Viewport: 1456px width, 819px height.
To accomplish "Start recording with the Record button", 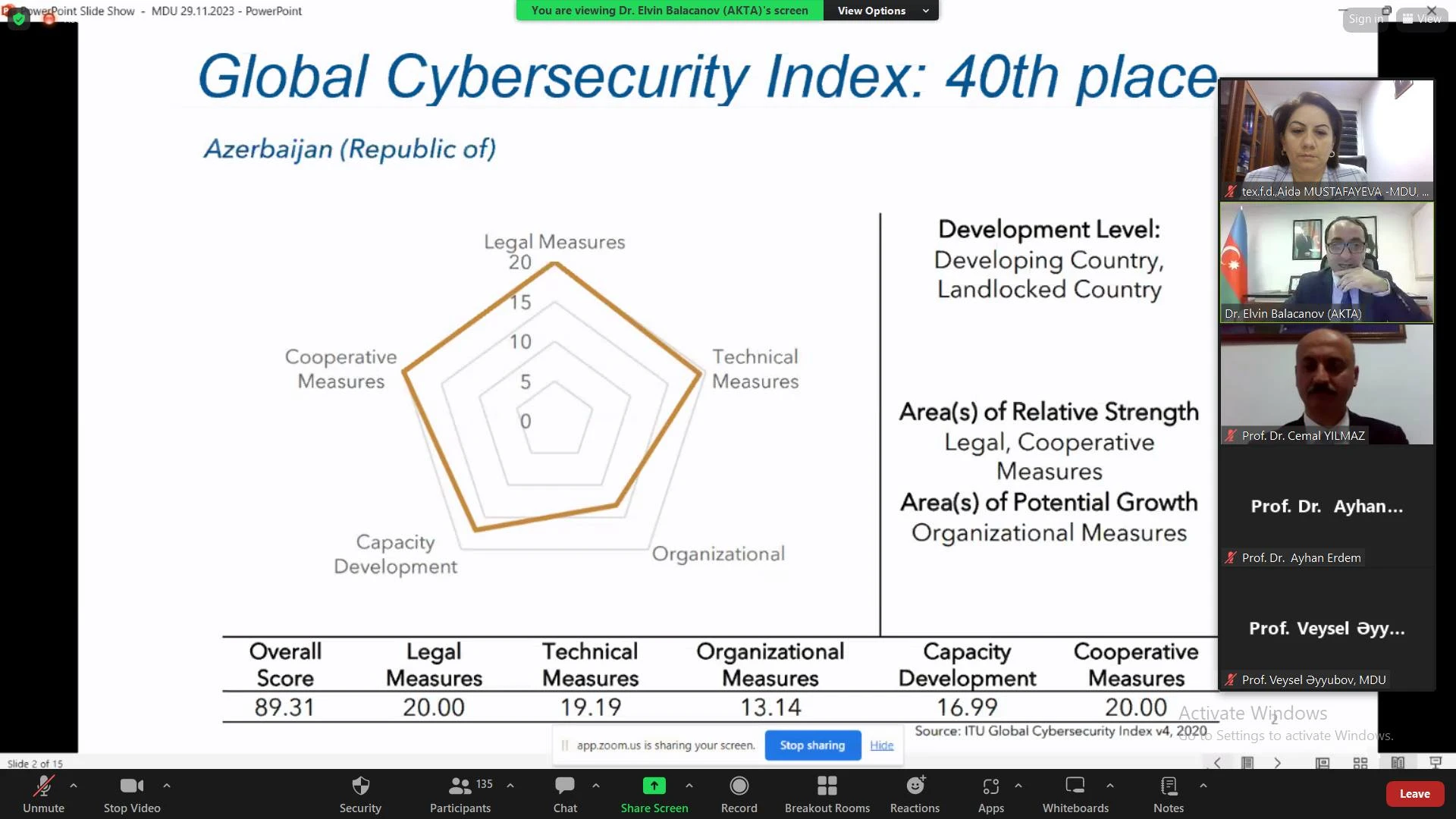I will tap(739, 794).
